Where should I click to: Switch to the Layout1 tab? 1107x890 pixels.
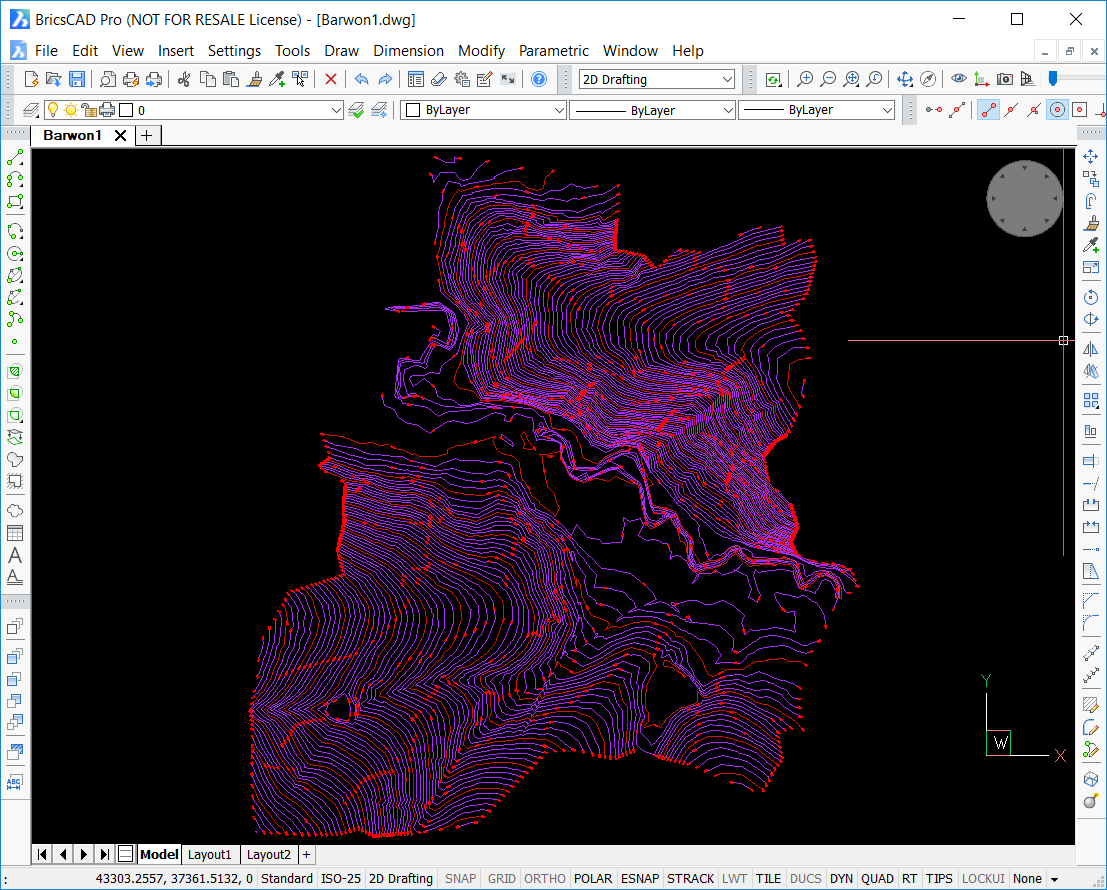(210, 854)
